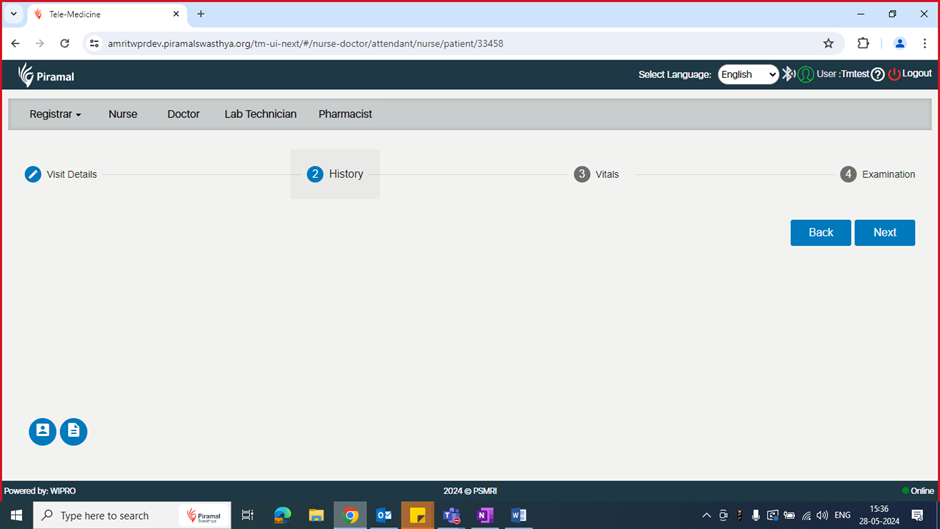Open Microsoft Teams from taskbar
This screenshot has width=940, height=529.
[x=451, y=515]
